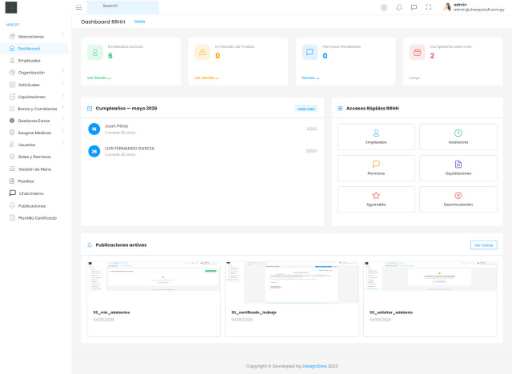Open the Liquidaciones quick access document tile
The image size is (512, 374).
click(458, 167)
